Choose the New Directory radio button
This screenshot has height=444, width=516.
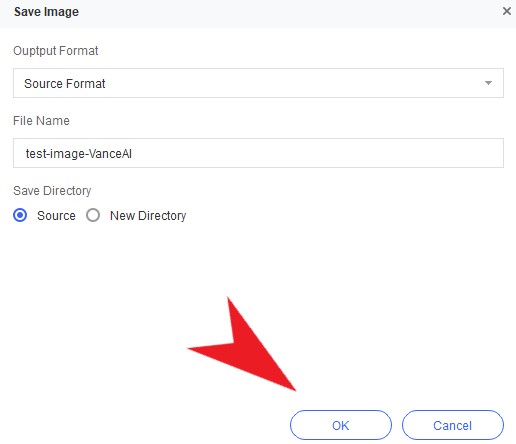coord(93,215)
